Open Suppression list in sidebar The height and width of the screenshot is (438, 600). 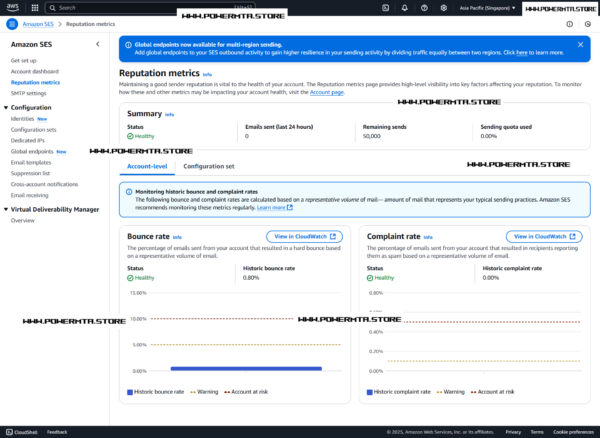coord(31,173)
